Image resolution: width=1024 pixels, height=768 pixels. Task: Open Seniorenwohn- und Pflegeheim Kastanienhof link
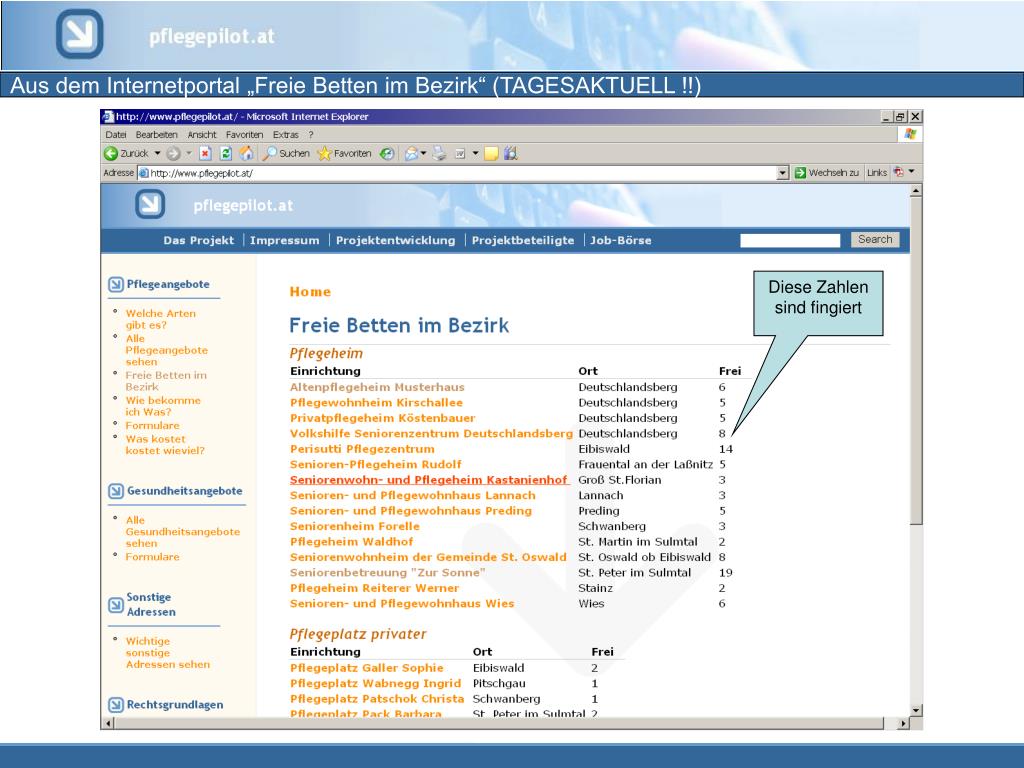point(428,480)
